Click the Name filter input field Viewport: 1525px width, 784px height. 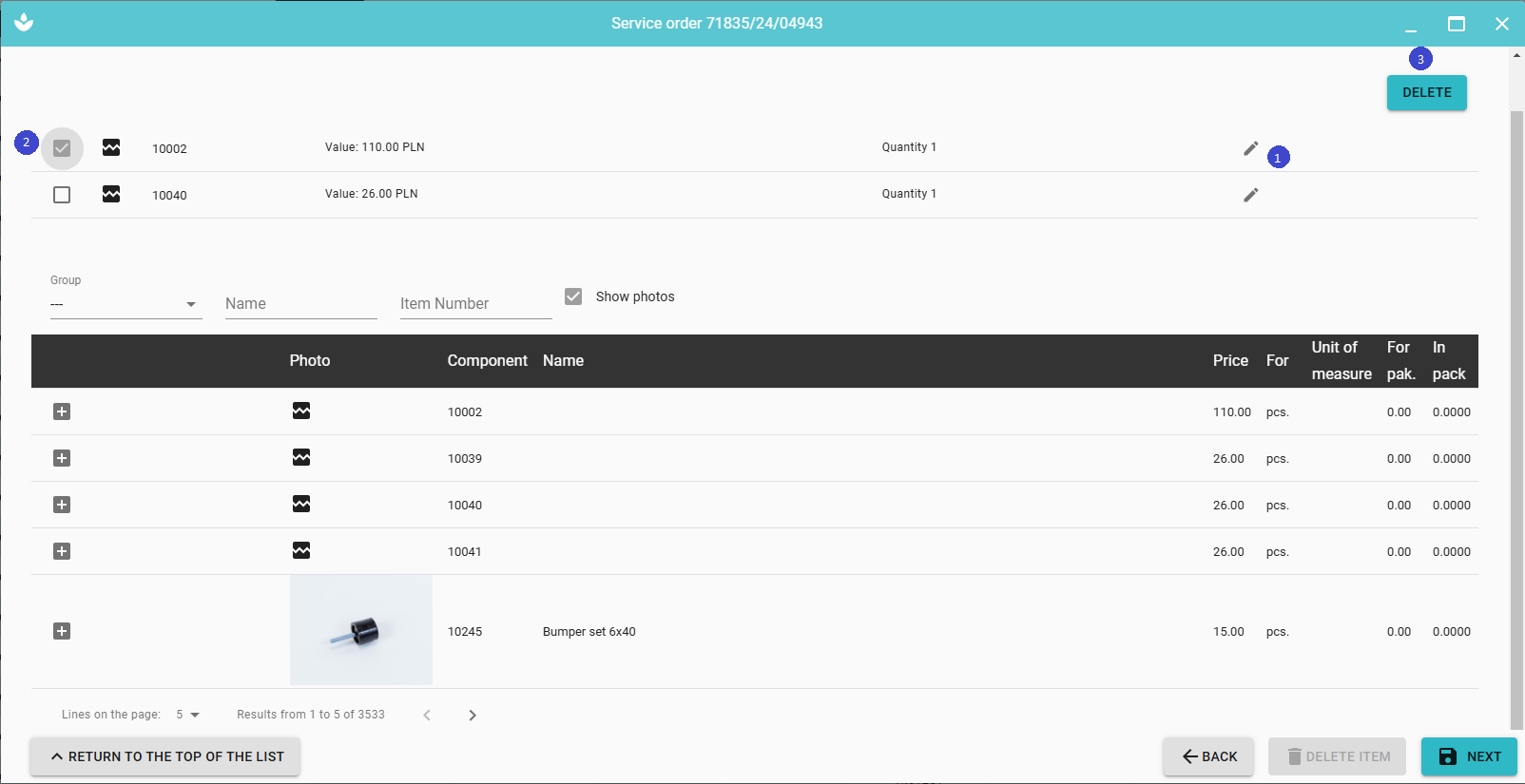(x=300, y=304)
